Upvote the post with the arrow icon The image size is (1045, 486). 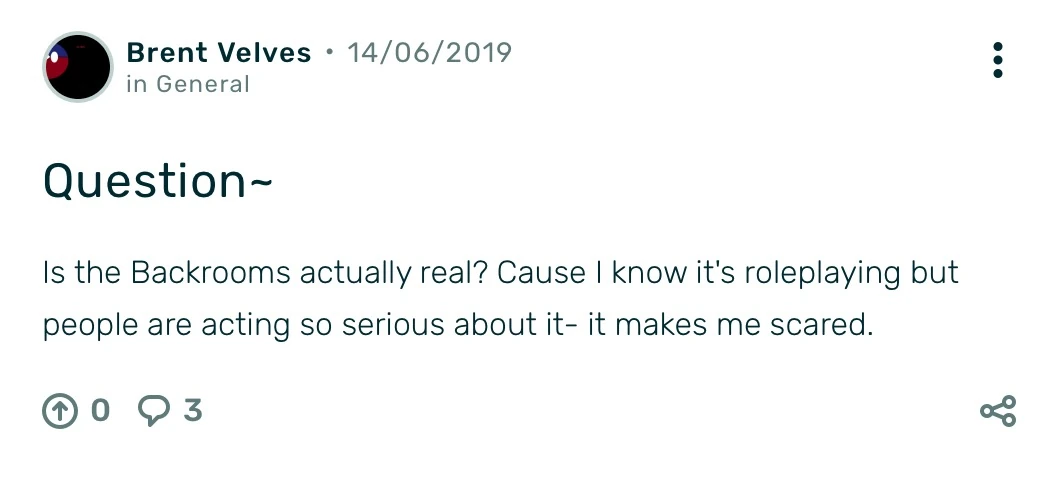tap(60, 411)
